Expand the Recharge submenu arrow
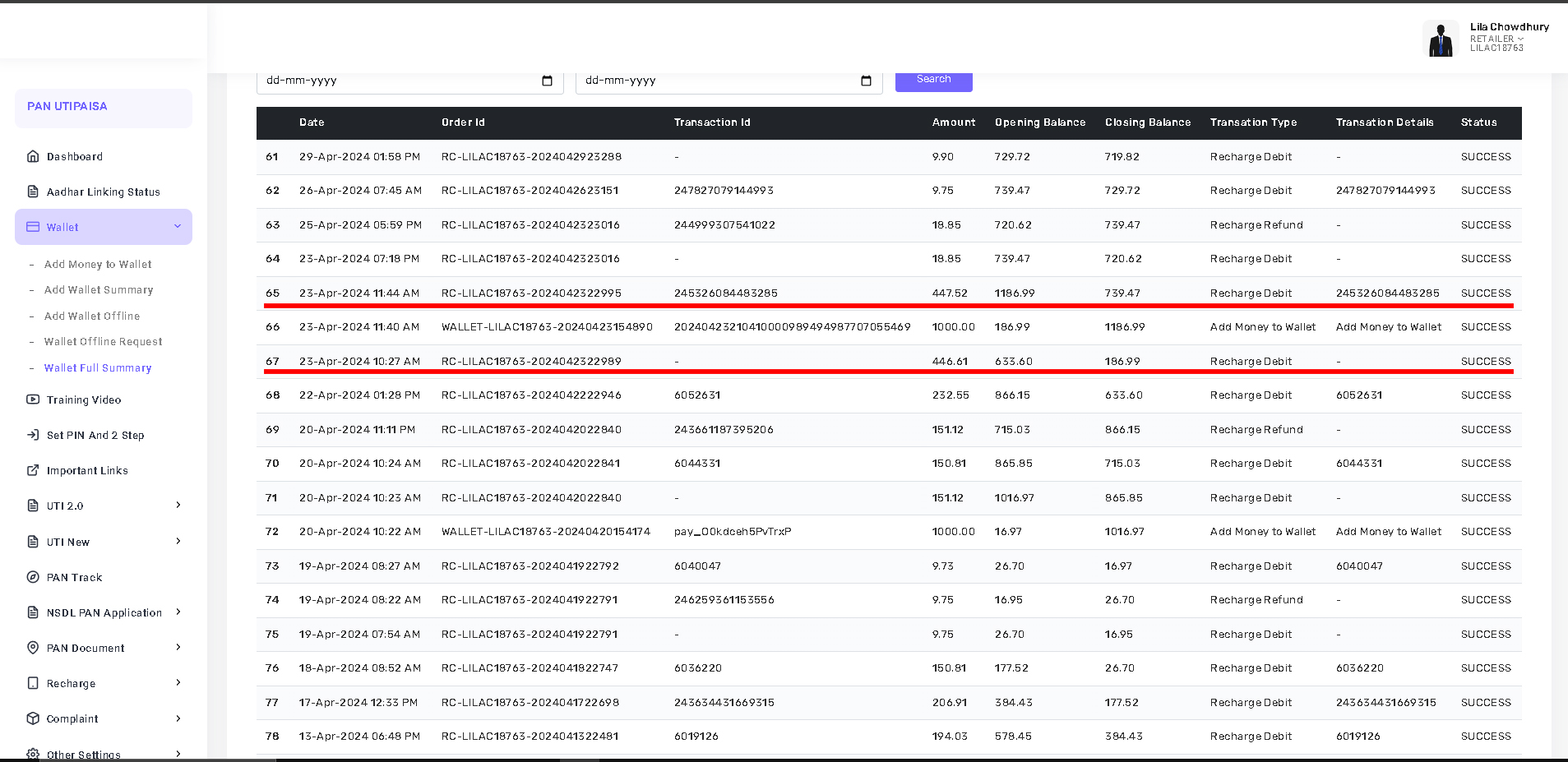 point(178,683)
